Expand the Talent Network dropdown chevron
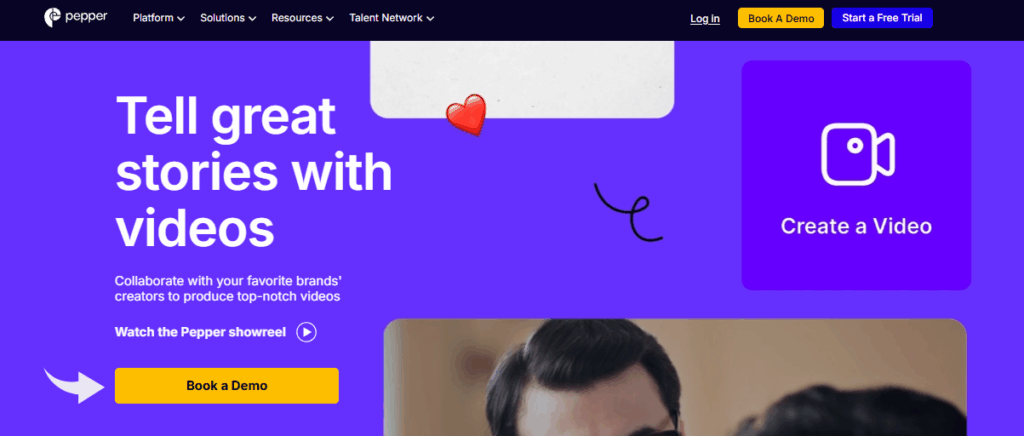The image size is (1024, 436). point(430,19)
